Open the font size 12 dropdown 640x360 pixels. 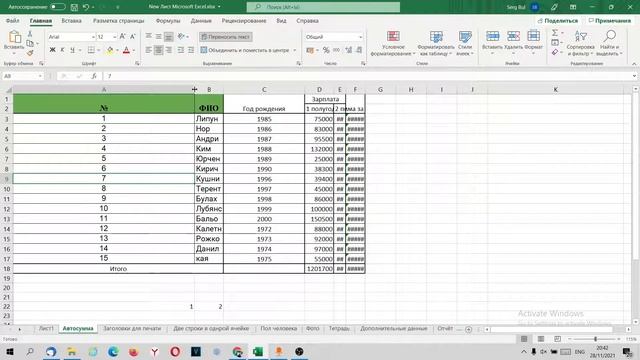point(115,37)
